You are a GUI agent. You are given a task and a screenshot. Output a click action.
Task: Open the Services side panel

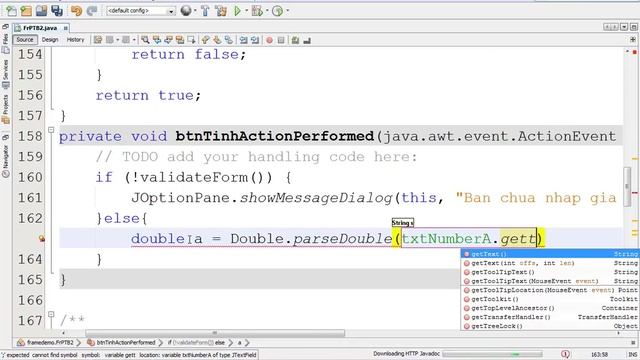tap(5, 74)
